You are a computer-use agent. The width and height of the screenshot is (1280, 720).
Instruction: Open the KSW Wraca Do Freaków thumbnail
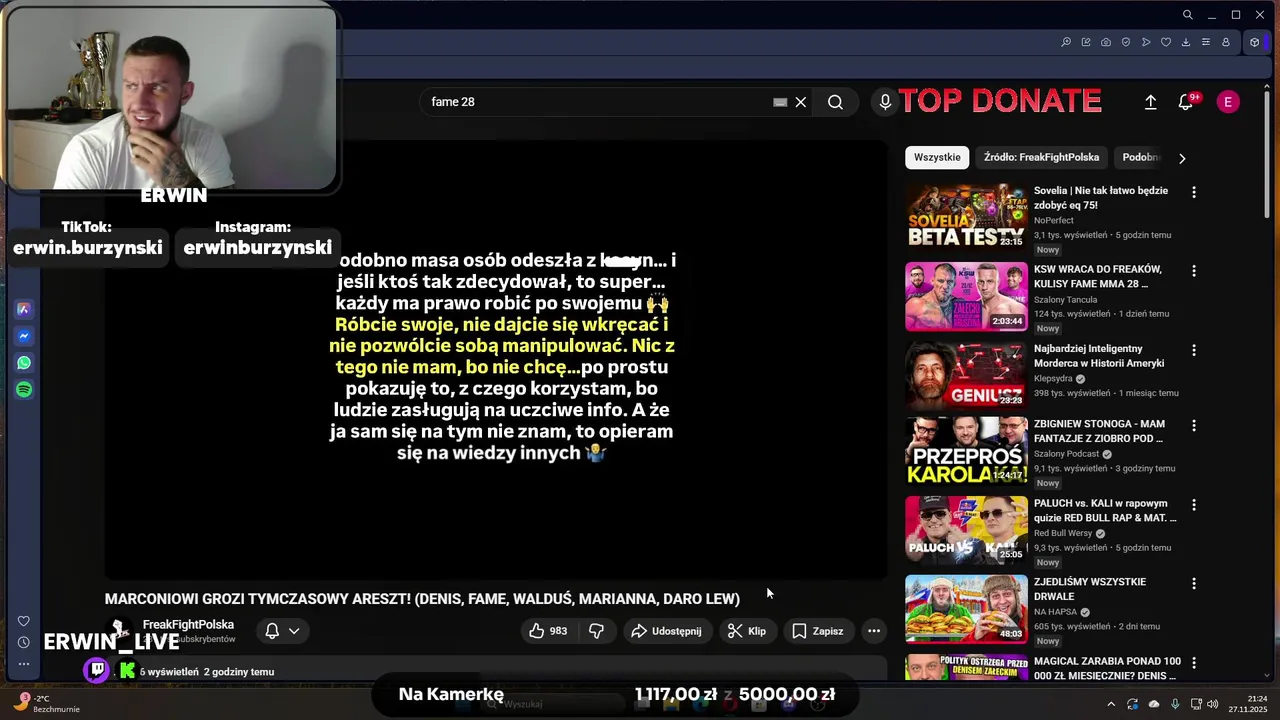[966, 297]
